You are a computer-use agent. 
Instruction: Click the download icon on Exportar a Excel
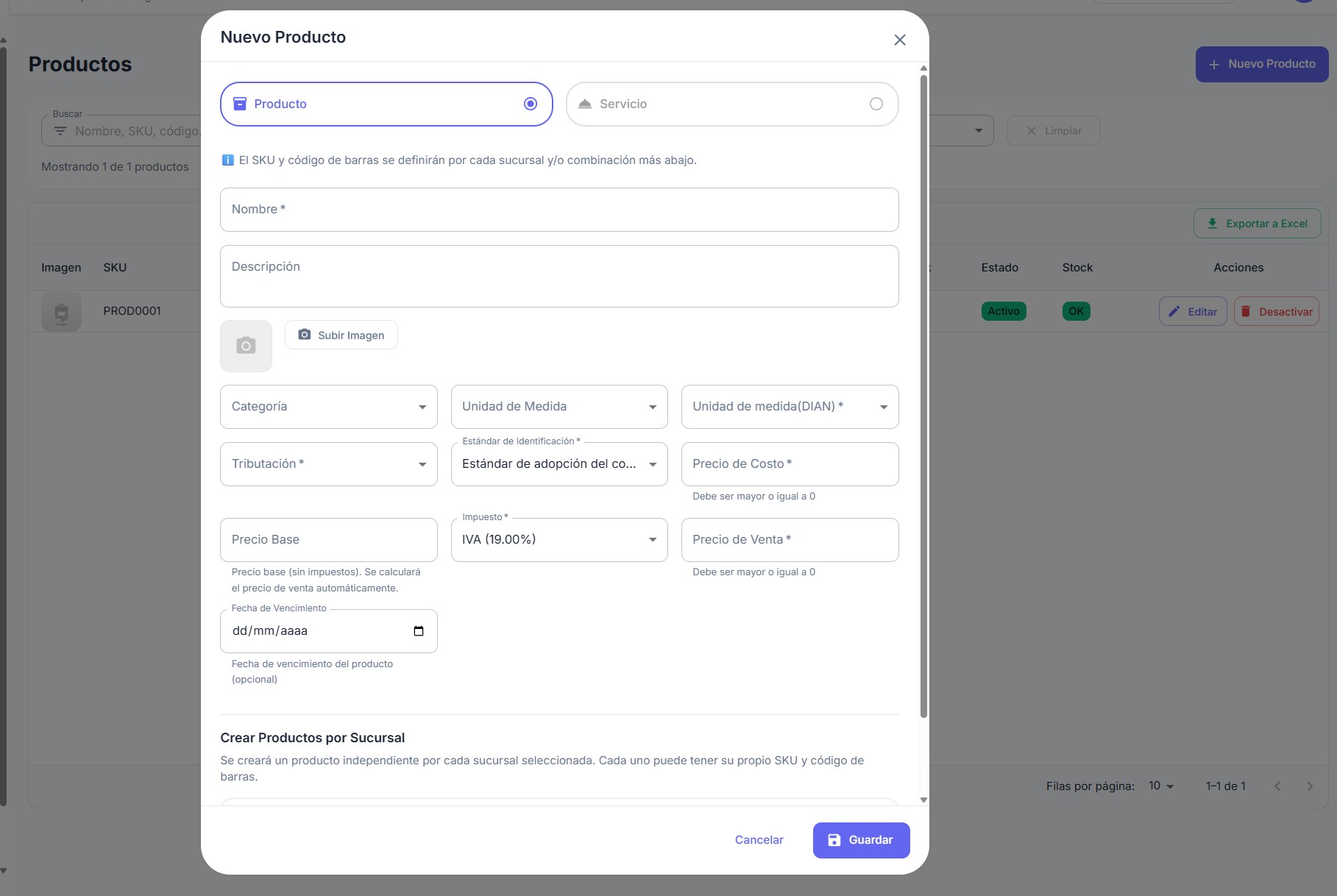(1212, 223)
